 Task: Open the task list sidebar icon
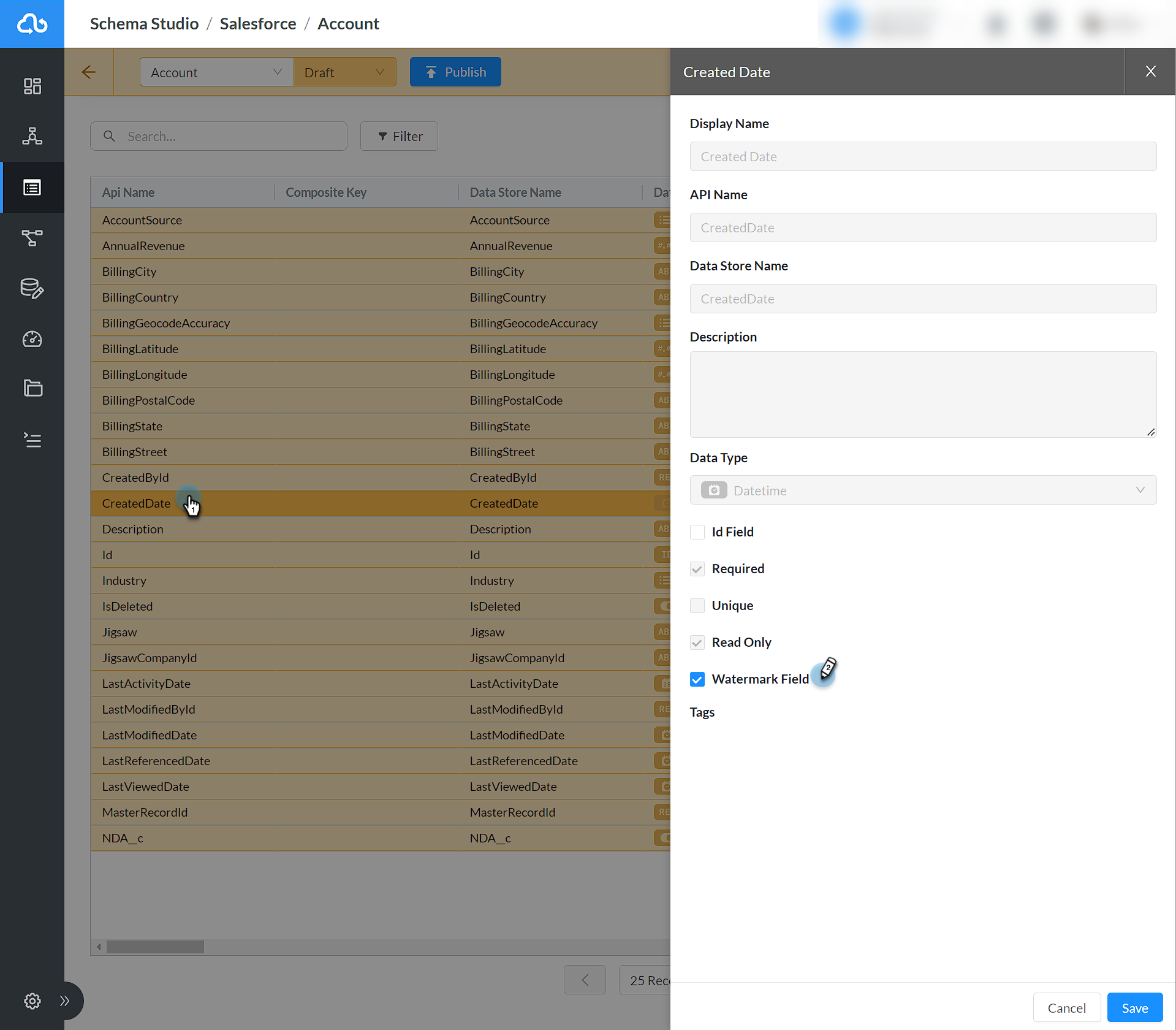[x=32, y=440]
